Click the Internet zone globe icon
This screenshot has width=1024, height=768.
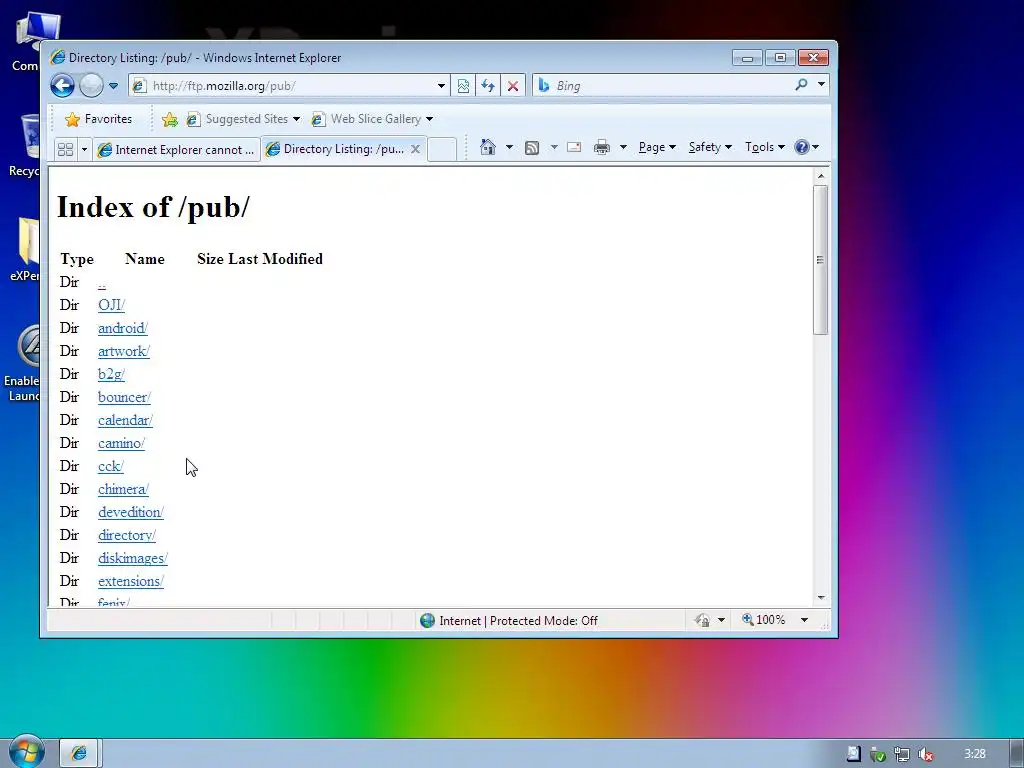coord(427,620)
